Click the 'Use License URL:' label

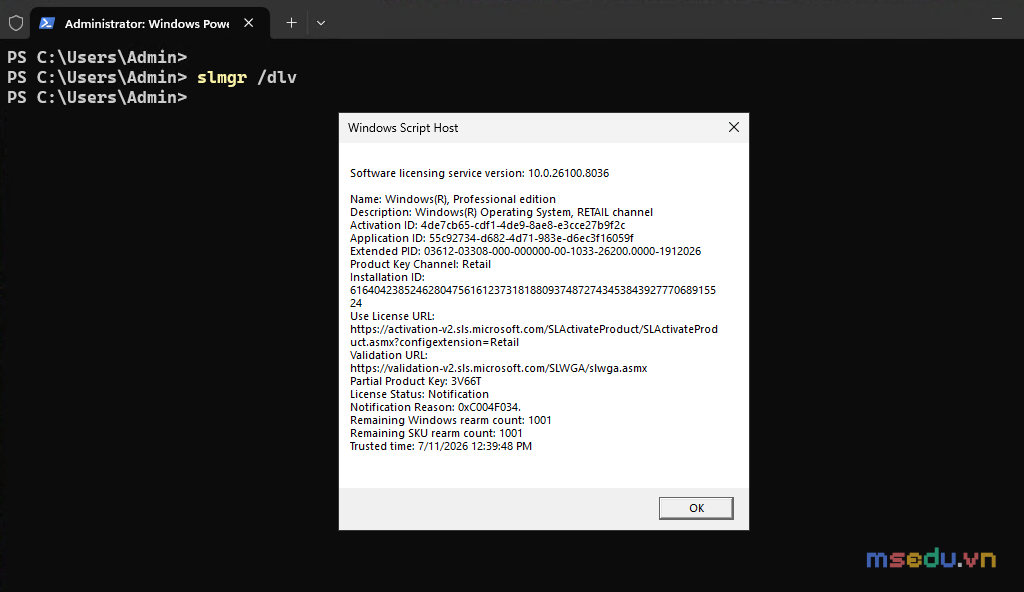click(x=392, y=316)
